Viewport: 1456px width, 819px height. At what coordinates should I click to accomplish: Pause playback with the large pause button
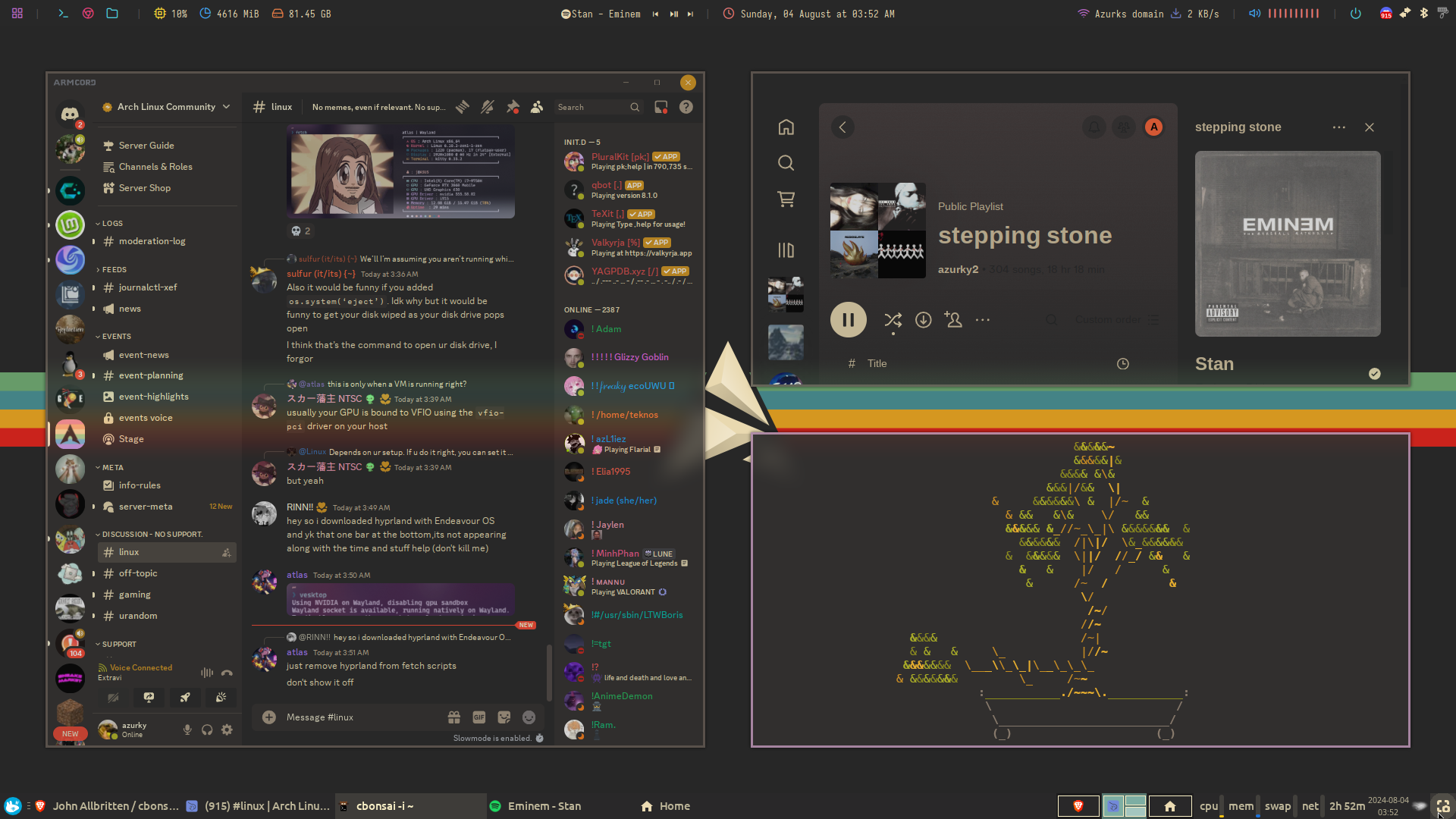(x=849, y=320)
